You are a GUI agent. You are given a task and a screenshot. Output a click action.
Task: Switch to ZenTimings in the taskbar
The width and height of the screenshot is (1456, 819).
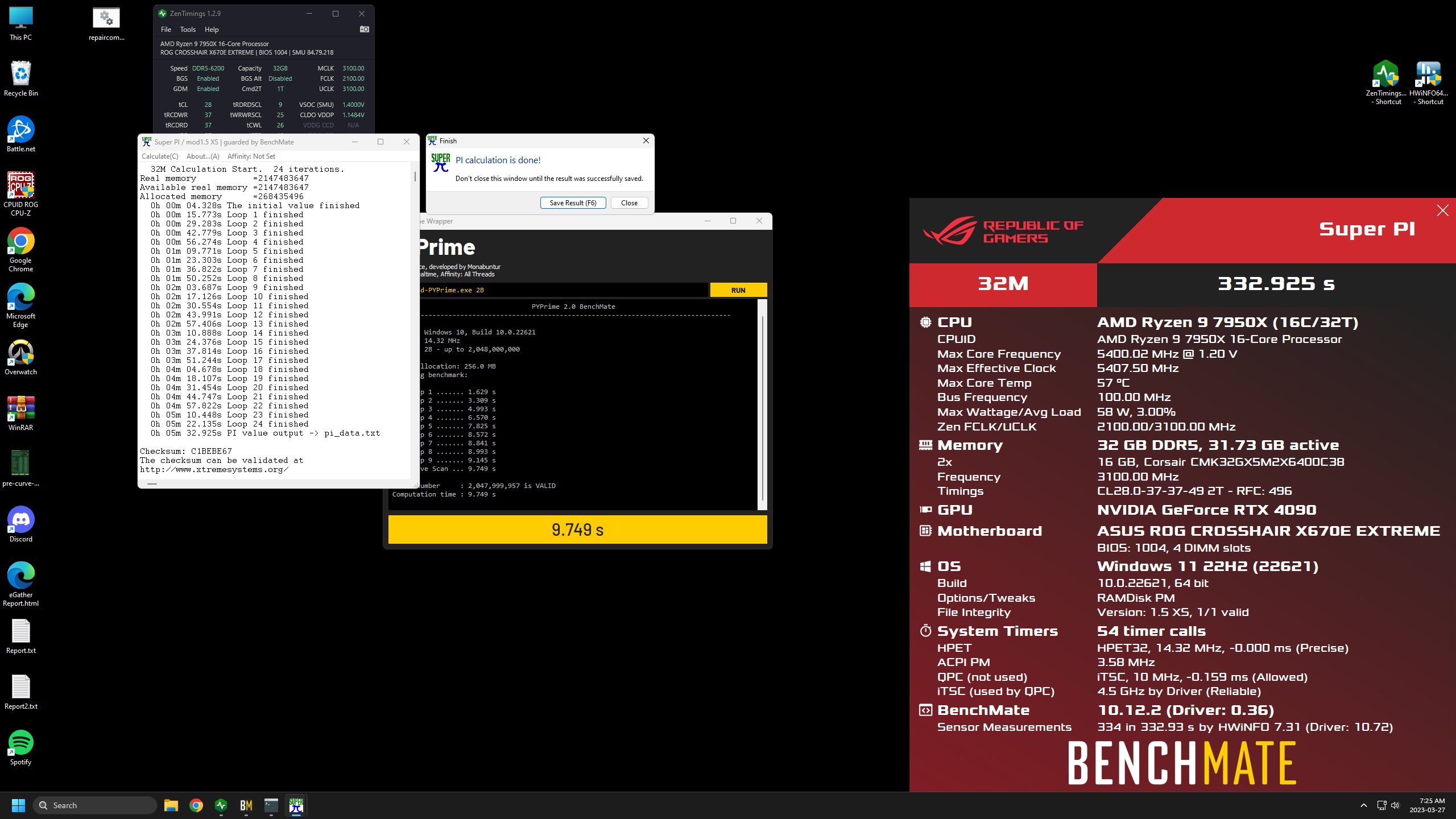pos(221,805)
